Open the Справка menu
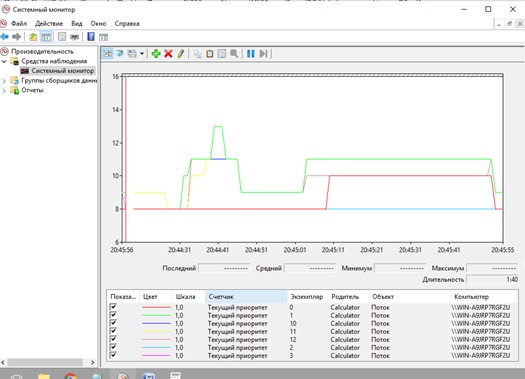 [x=127, y=23]
